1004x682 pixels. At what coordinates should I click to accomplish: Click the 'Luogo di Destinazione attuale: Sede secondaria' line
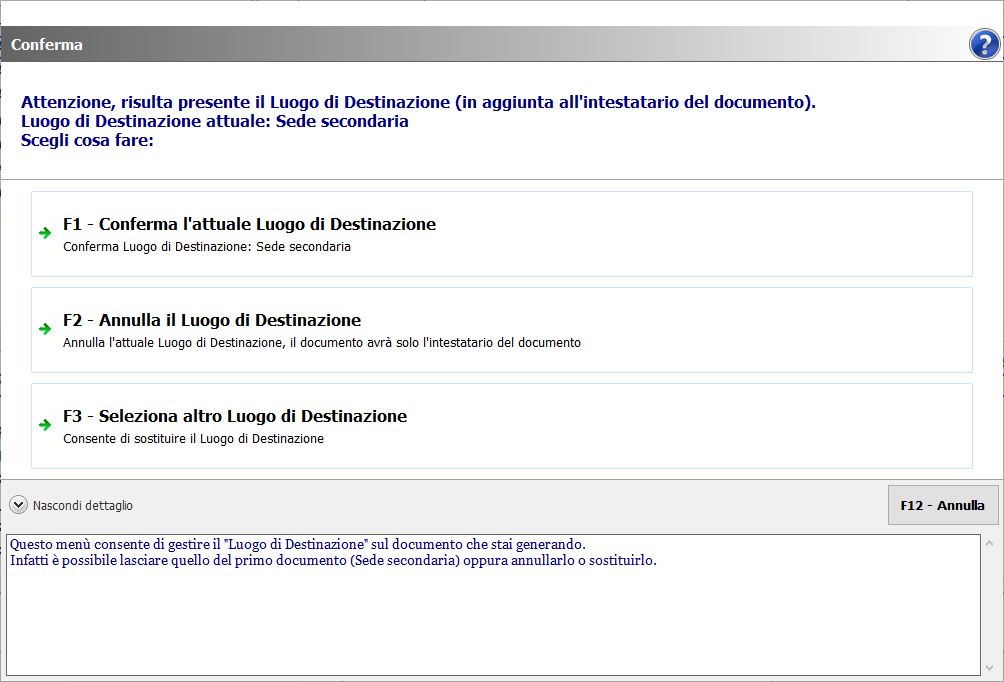pos(214,121)
